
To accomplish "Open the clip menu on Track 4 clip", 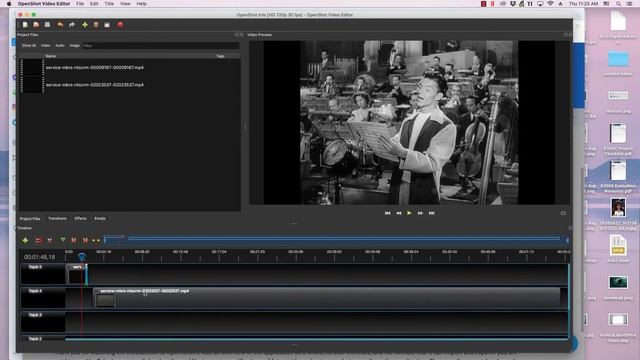I will coord(97,291).
